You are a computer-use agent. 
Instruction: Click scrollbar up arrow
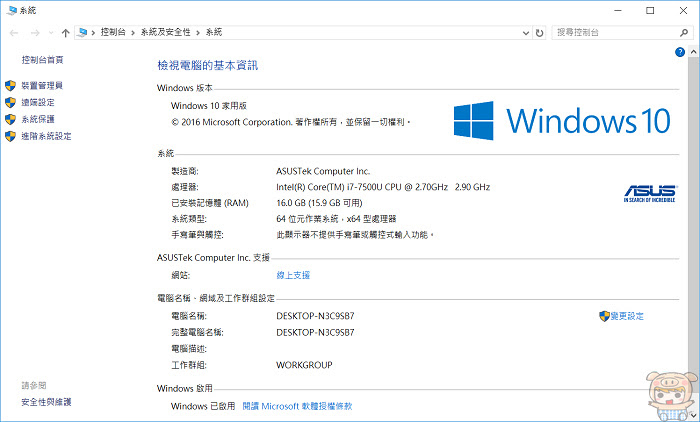coord(693,52)
